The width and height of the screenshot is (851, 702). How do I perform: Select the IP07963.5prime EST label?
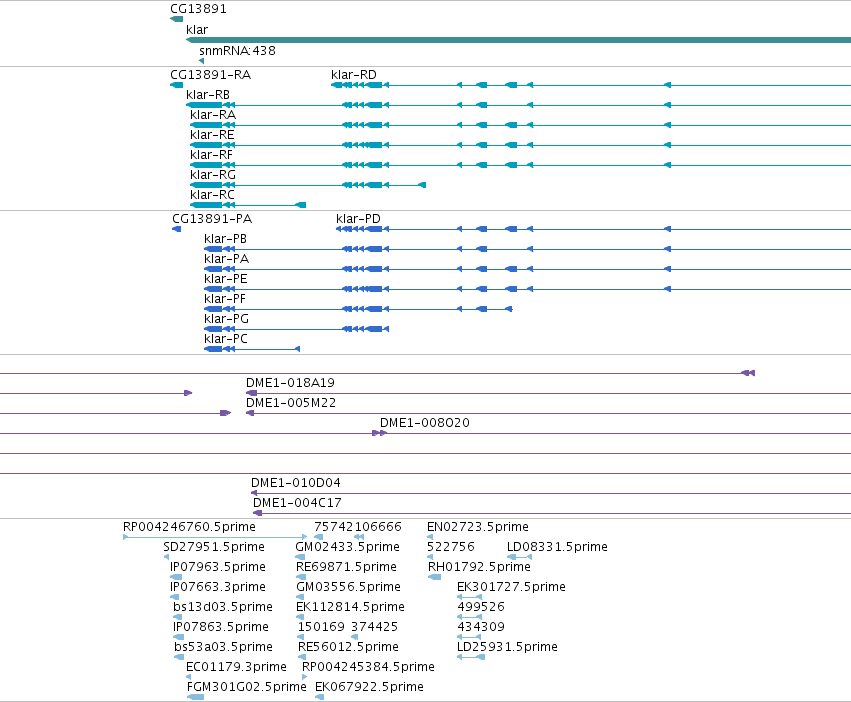pos(218,567)
